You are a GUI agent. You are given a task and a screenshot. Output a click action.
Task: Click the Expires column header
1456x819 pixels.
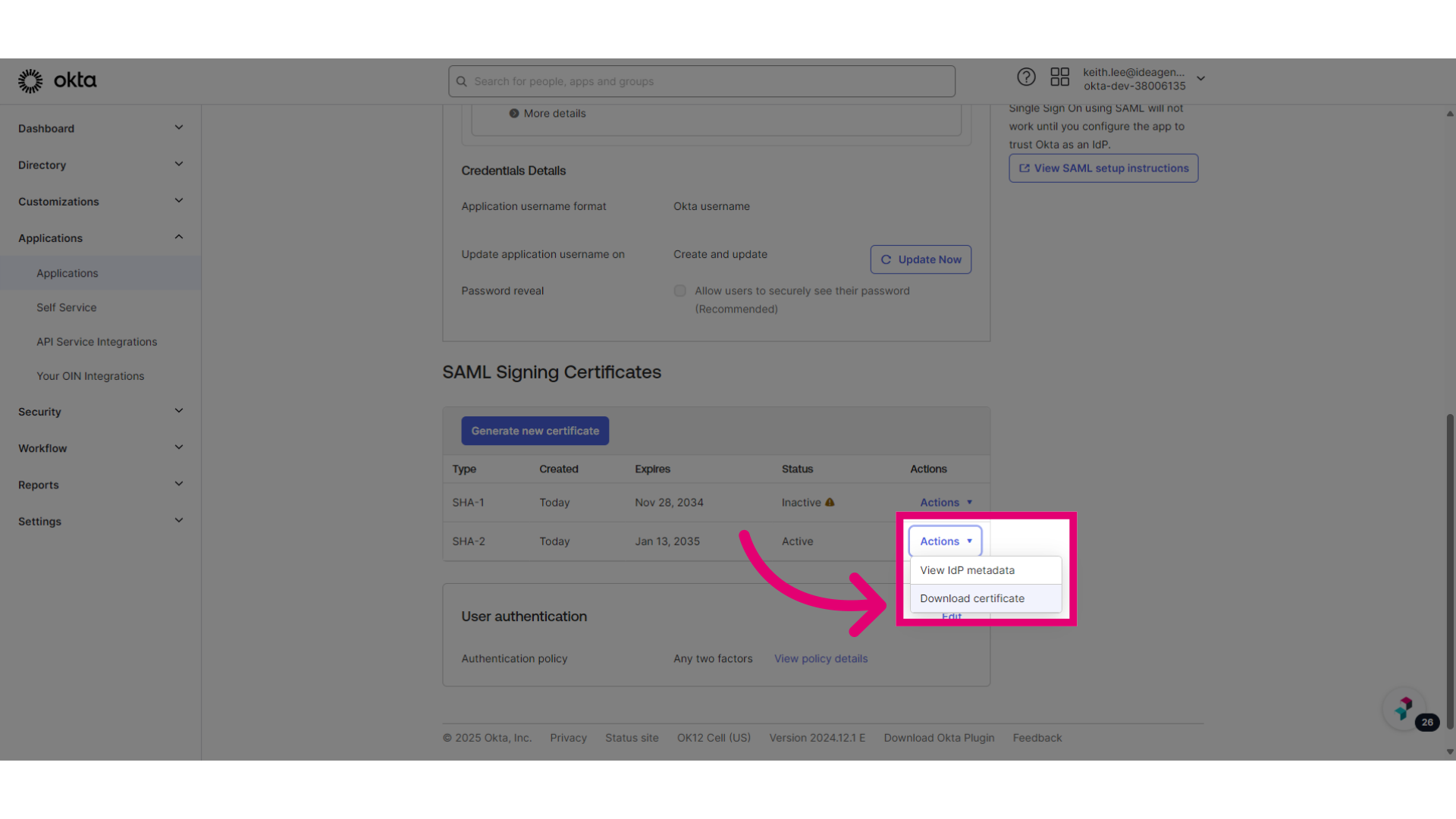(x=652, y=469)
